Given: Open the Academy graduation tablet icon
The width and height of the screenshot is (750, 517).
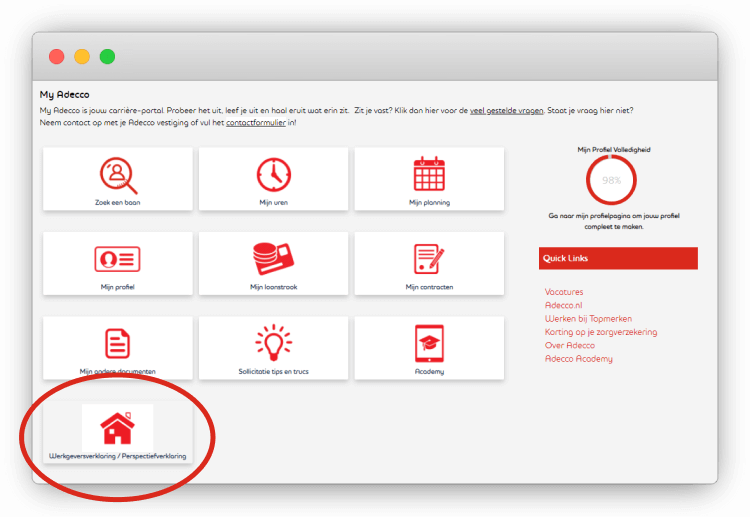Looking at the screenshot, I should tap(429, 343).
